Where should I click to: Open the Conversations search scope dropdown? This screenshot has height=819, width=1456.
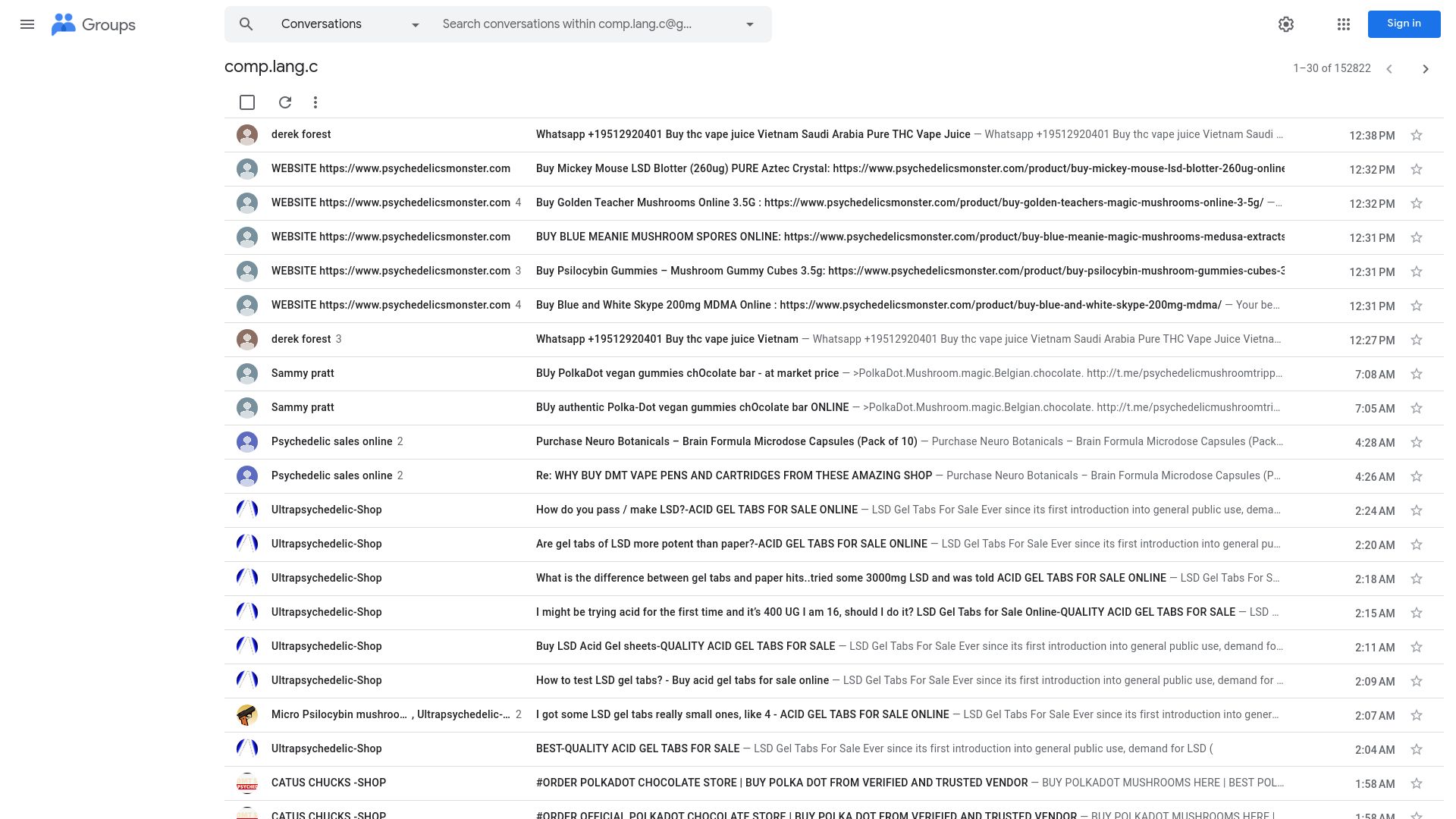pyautogui.click(x=350, y=24)
